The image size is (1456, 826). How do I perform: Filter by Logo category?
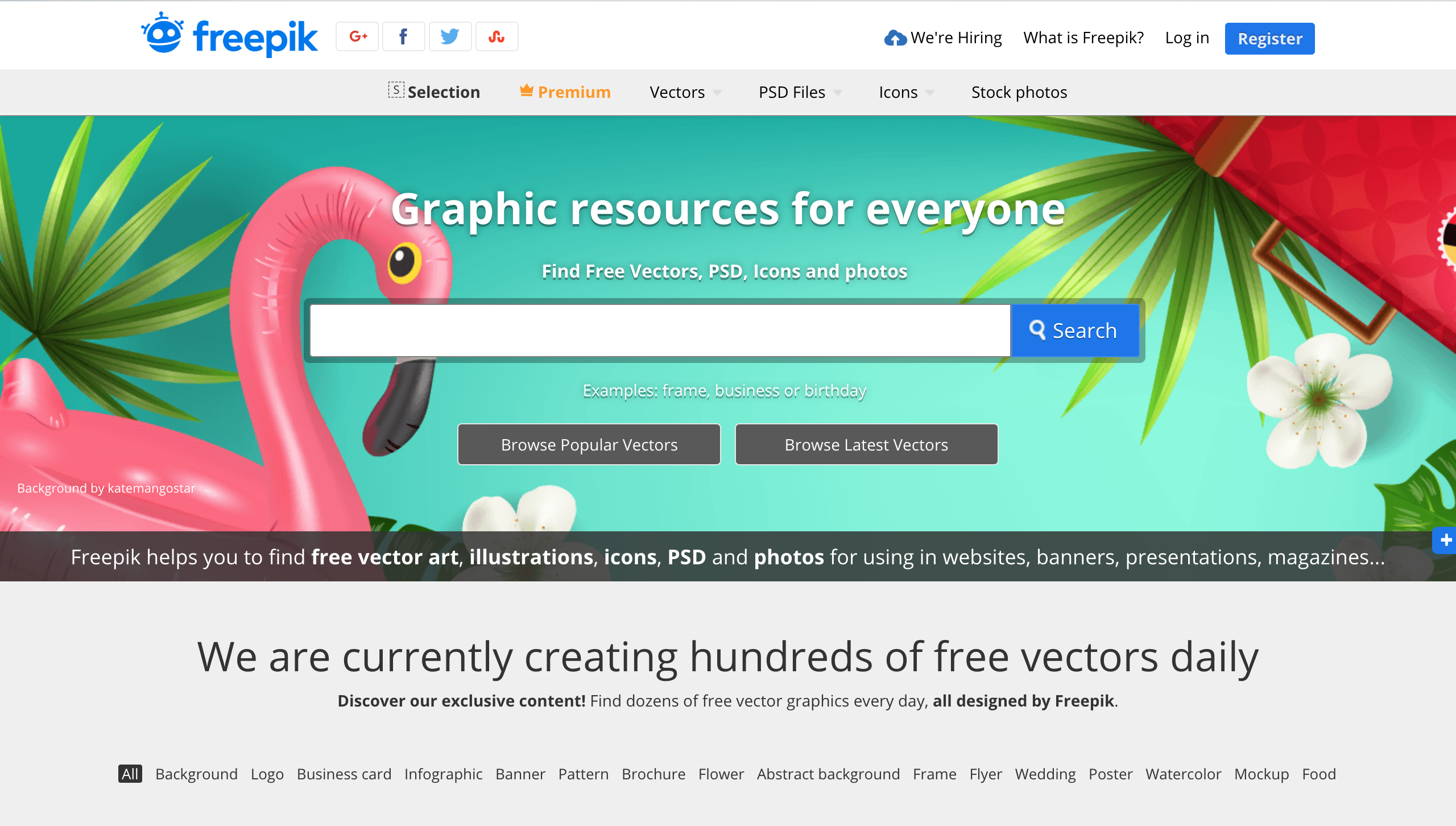(x=267, y=774)
